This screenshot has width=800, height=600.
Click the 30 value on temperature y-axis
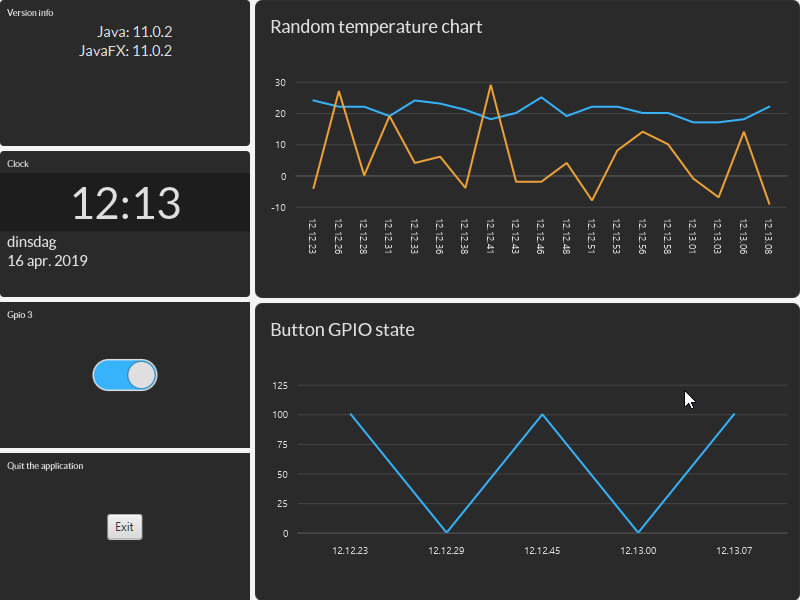coord(280,82)
